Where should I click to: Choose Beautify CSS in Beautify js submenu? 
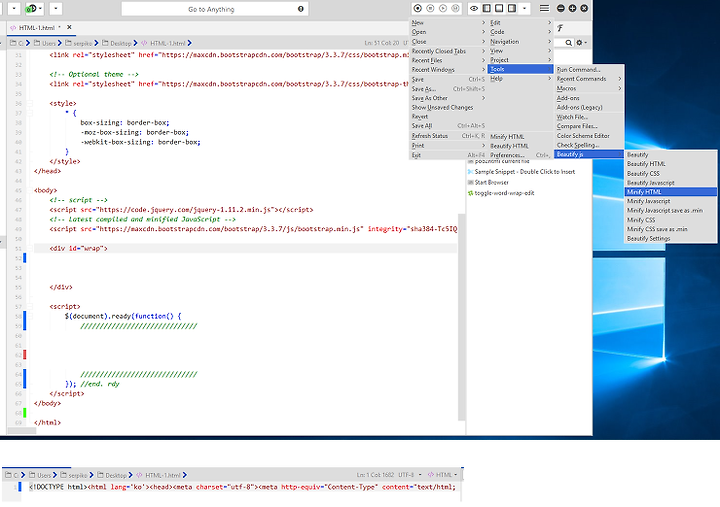click(x=670, y=174)
